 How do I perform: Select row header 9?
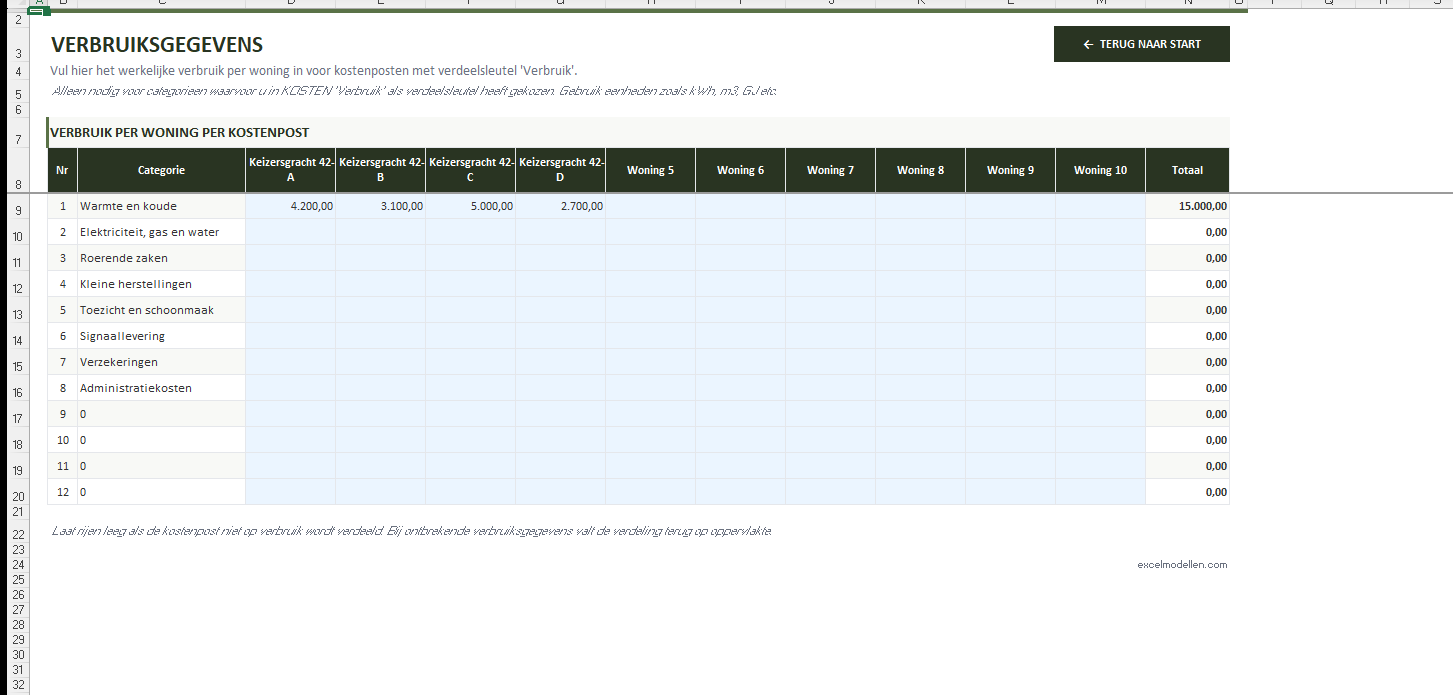[x=18, y=211]
